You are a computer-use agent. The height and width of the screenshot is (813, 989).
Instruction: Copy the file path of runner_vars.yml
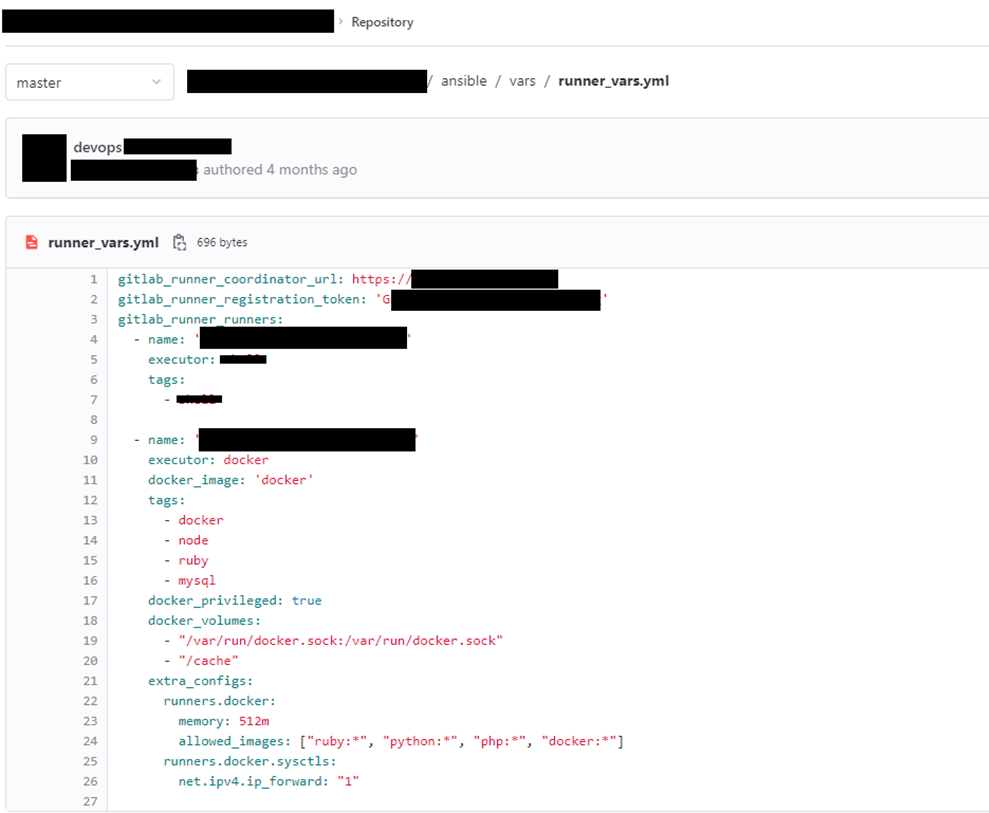coord(180,242)
